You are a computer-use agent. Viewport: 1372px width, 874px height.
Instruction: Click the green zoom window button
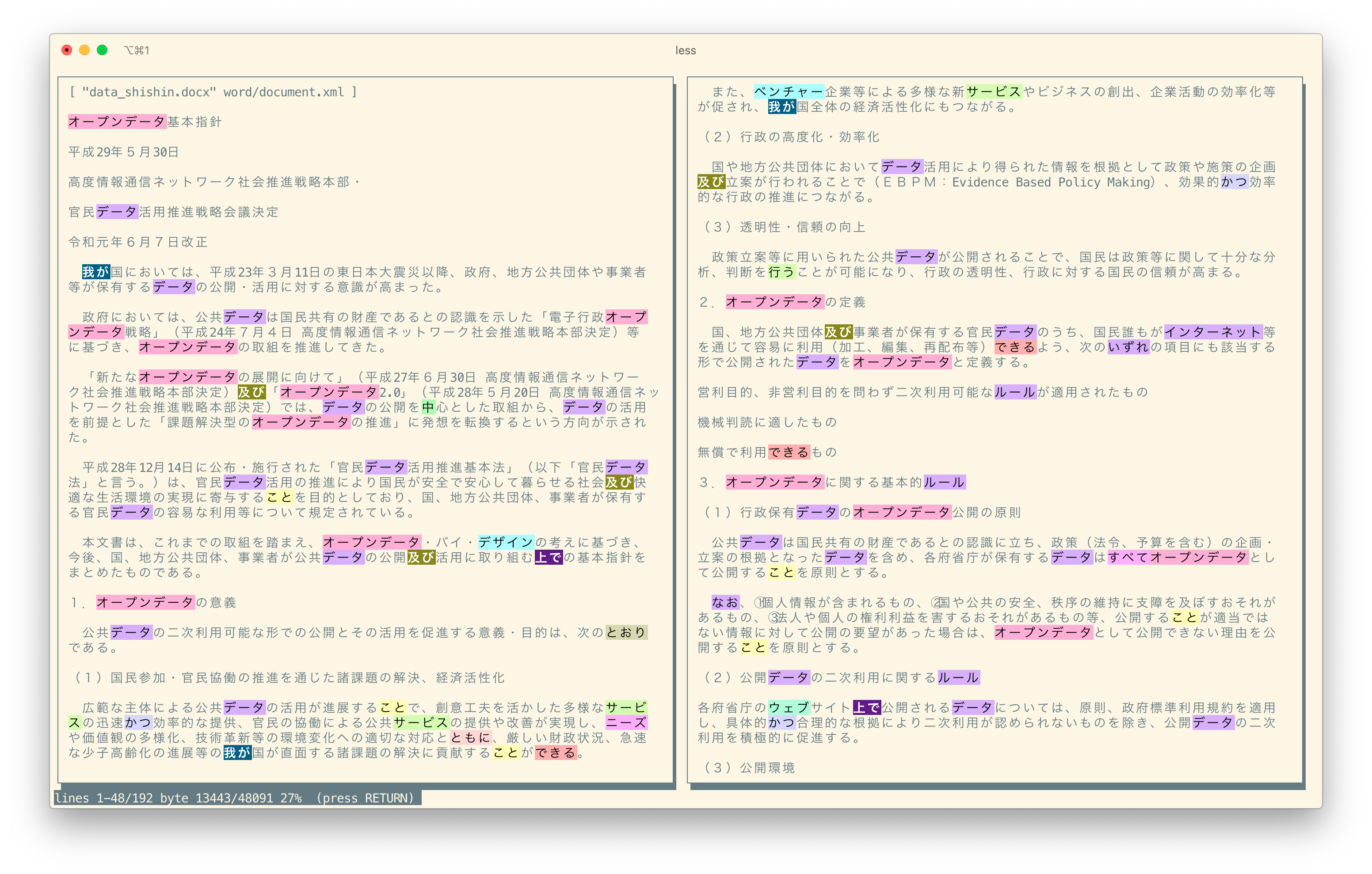point(102,50)
